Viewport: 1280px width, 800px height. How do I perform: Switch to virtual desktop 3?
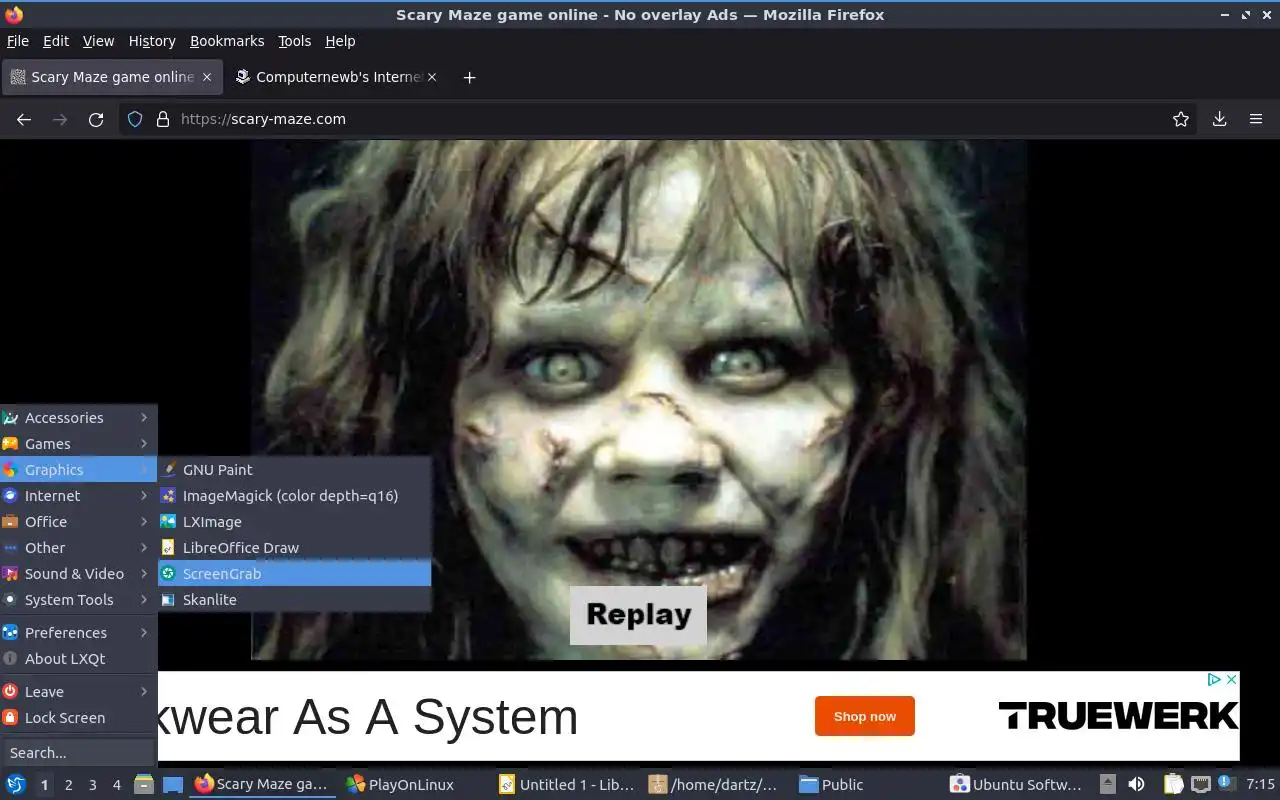92,785
